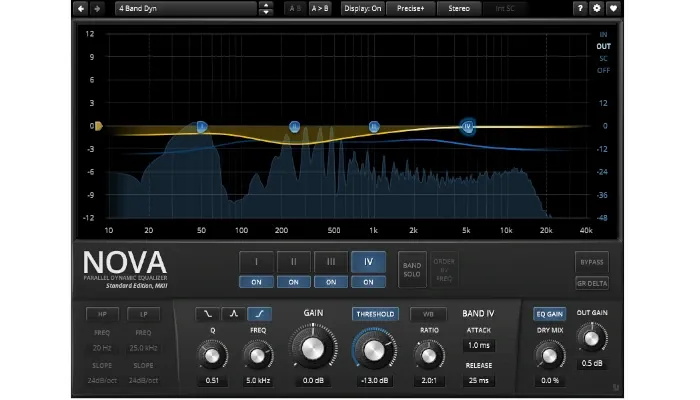Screen dimensions: 700x400
Task: Click the LP frequency value 25.0 kHz
Action: point(143,348)
